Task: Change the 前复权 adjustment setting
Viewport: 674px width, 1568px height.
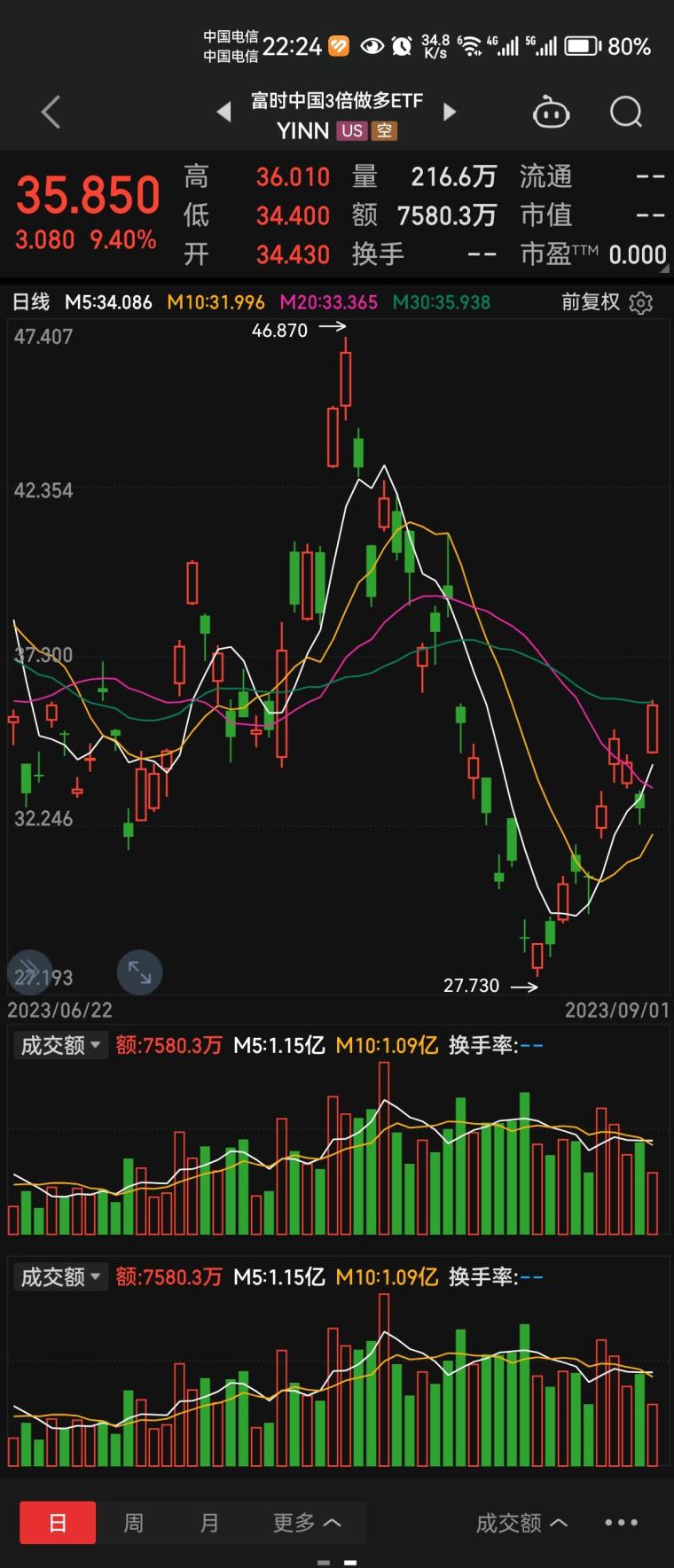Action: 591,302
